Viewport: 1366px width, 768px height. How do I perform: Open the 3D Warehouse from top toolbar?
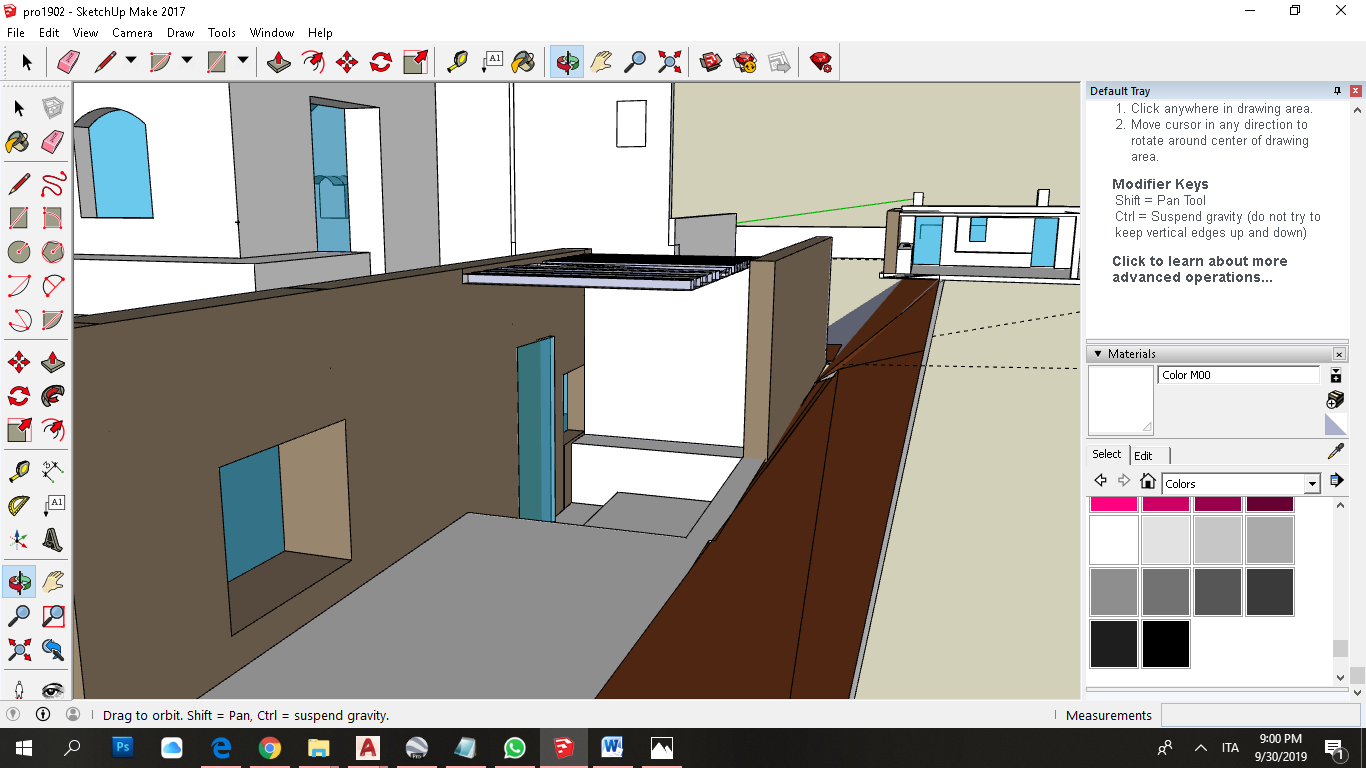711,62
